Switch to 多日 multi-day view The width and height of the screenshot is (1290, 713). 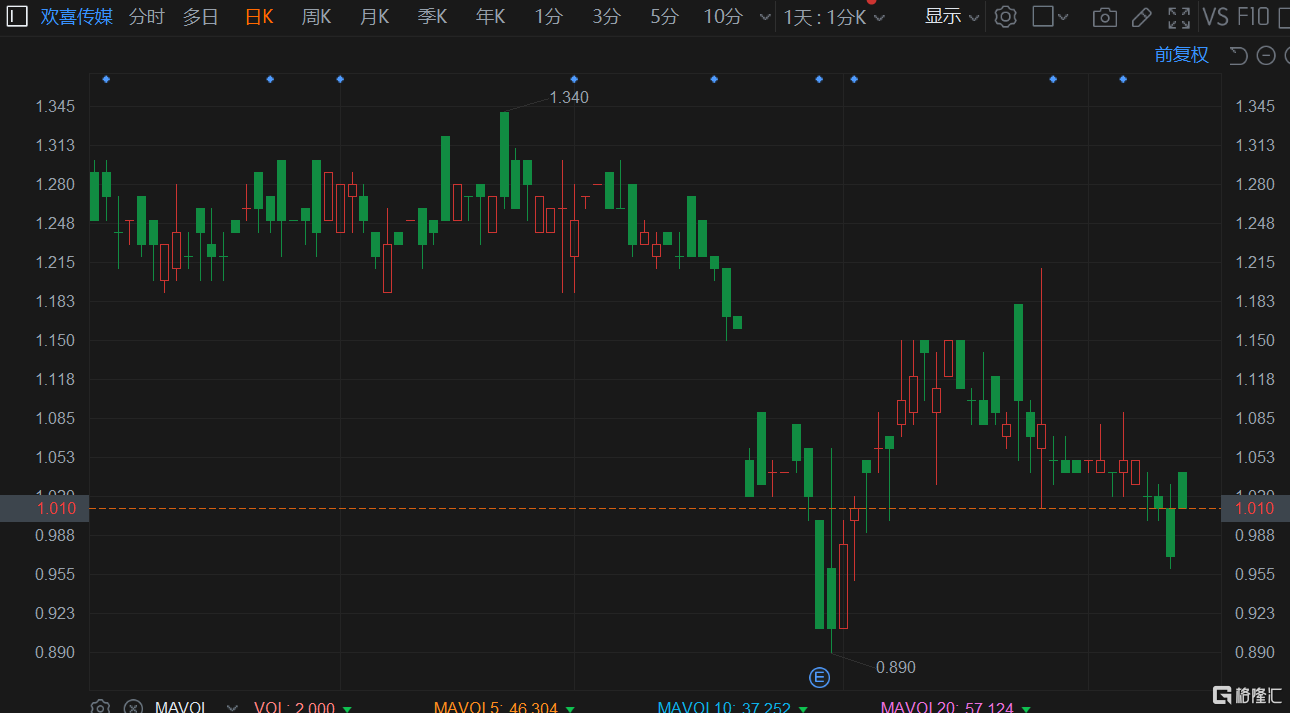tap(200, 16)
